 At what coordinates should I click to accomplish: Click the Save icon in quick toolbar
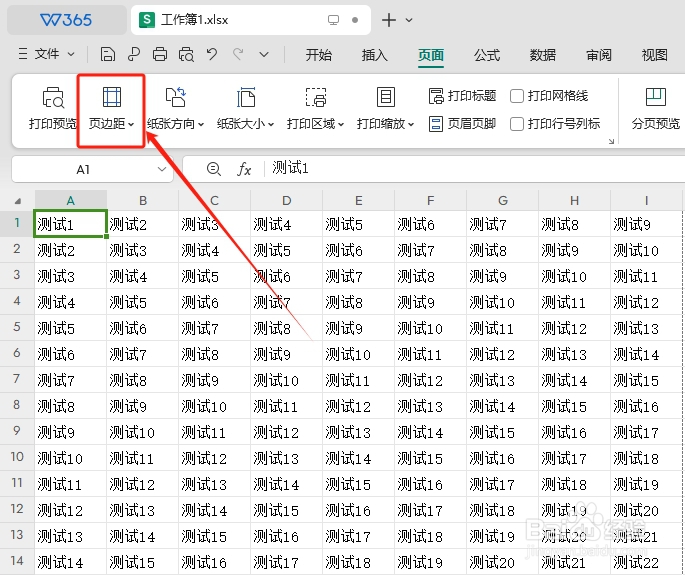(107, 55)
